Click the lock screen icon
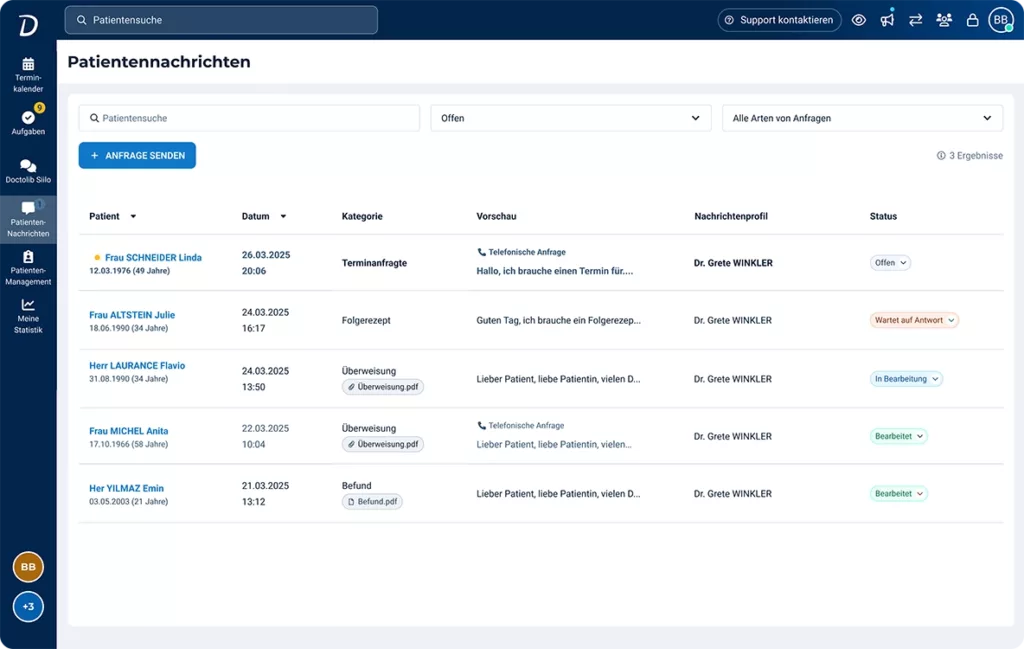Screen dimensions: 1024x649 coord(972,20)
